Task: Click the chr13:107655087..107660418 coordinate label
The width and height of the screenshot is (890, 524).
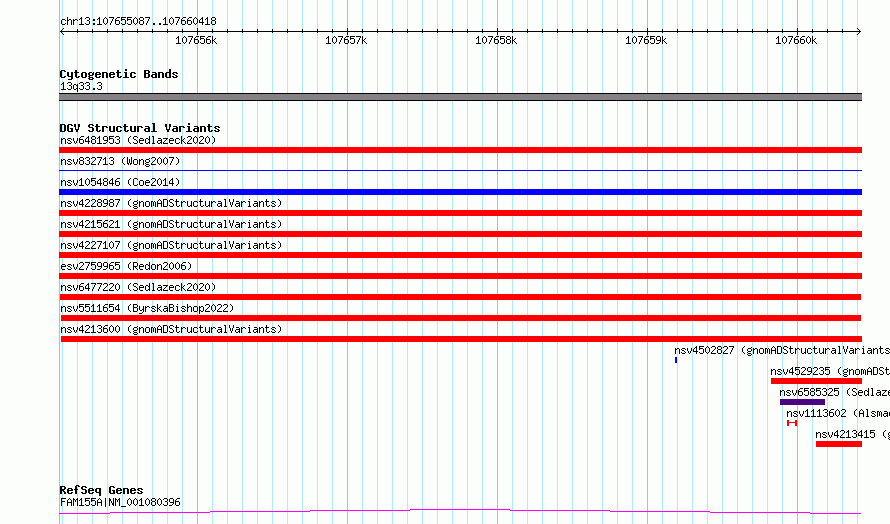Action: [138, 22]
